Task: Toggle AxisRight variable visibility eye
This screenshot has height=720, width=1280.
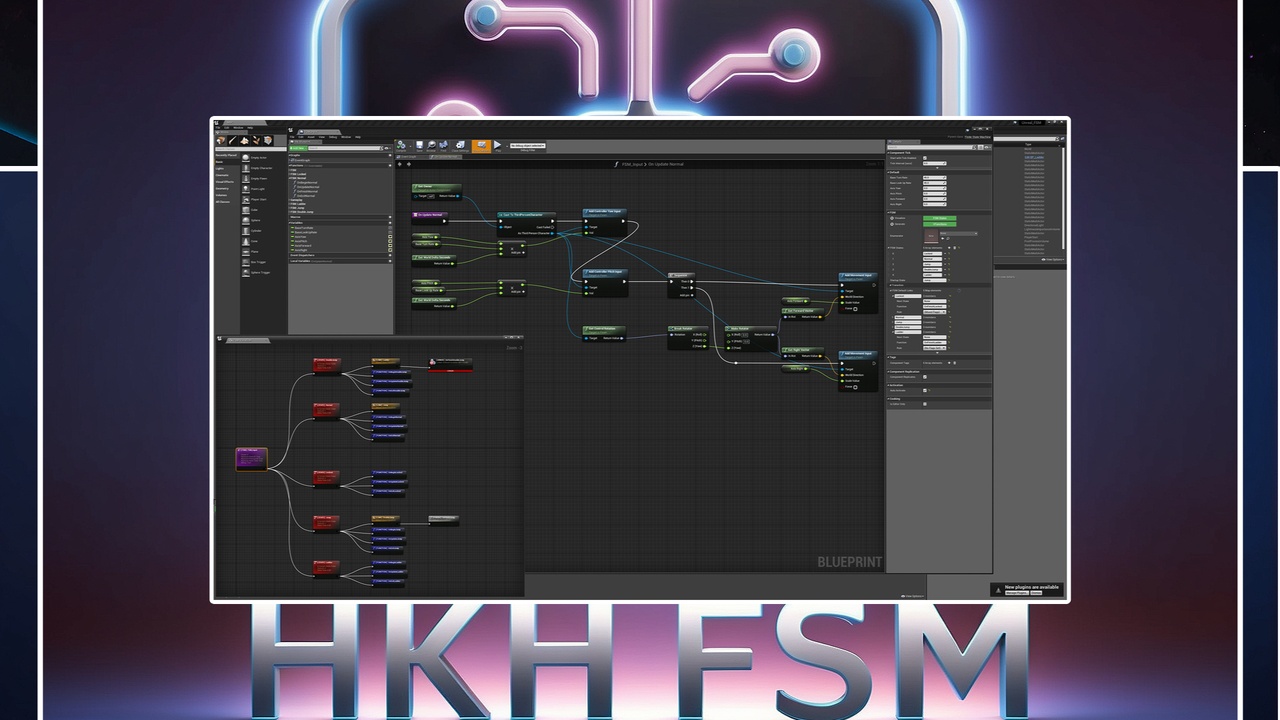Action: 390,250
